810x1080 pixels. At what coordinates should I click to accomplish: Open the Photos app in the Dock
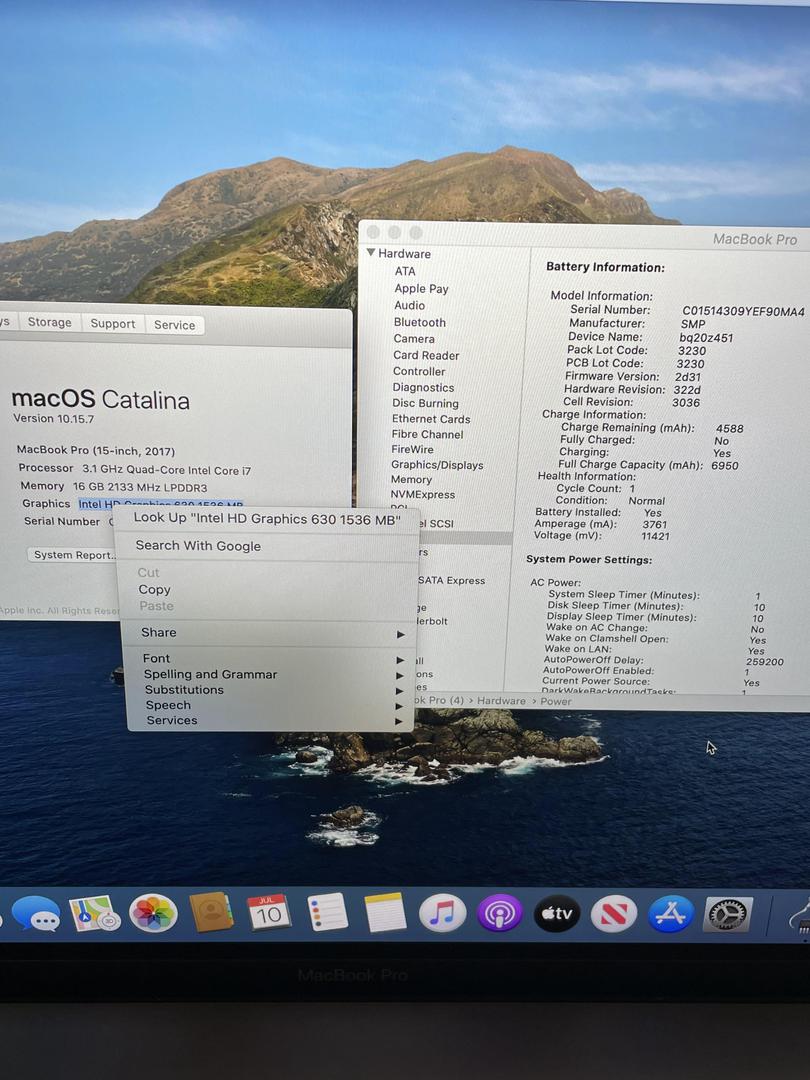(153, 913)
